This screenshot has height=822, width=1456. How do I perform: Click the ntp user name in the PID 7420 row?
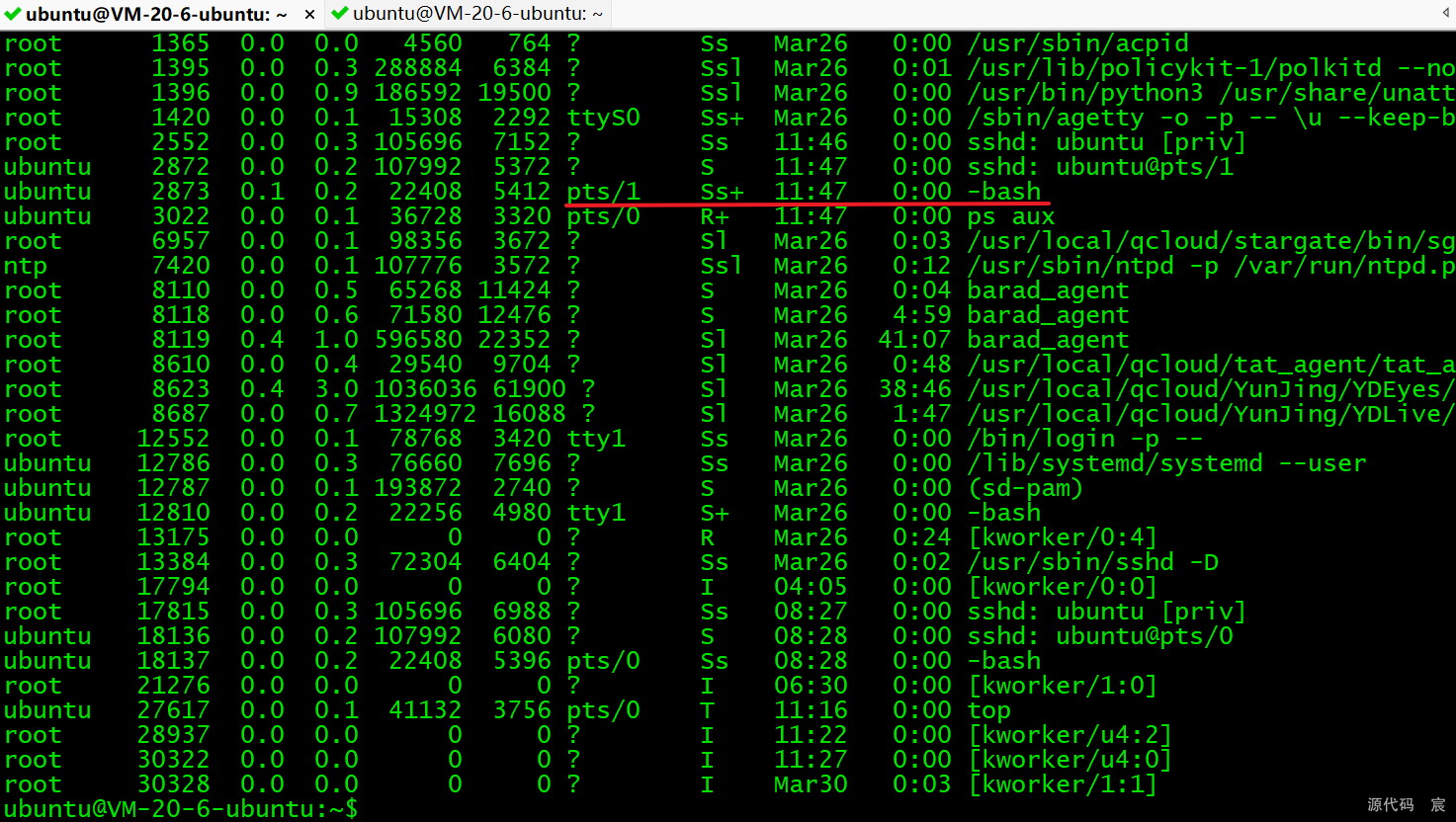(x=26, y=266)
